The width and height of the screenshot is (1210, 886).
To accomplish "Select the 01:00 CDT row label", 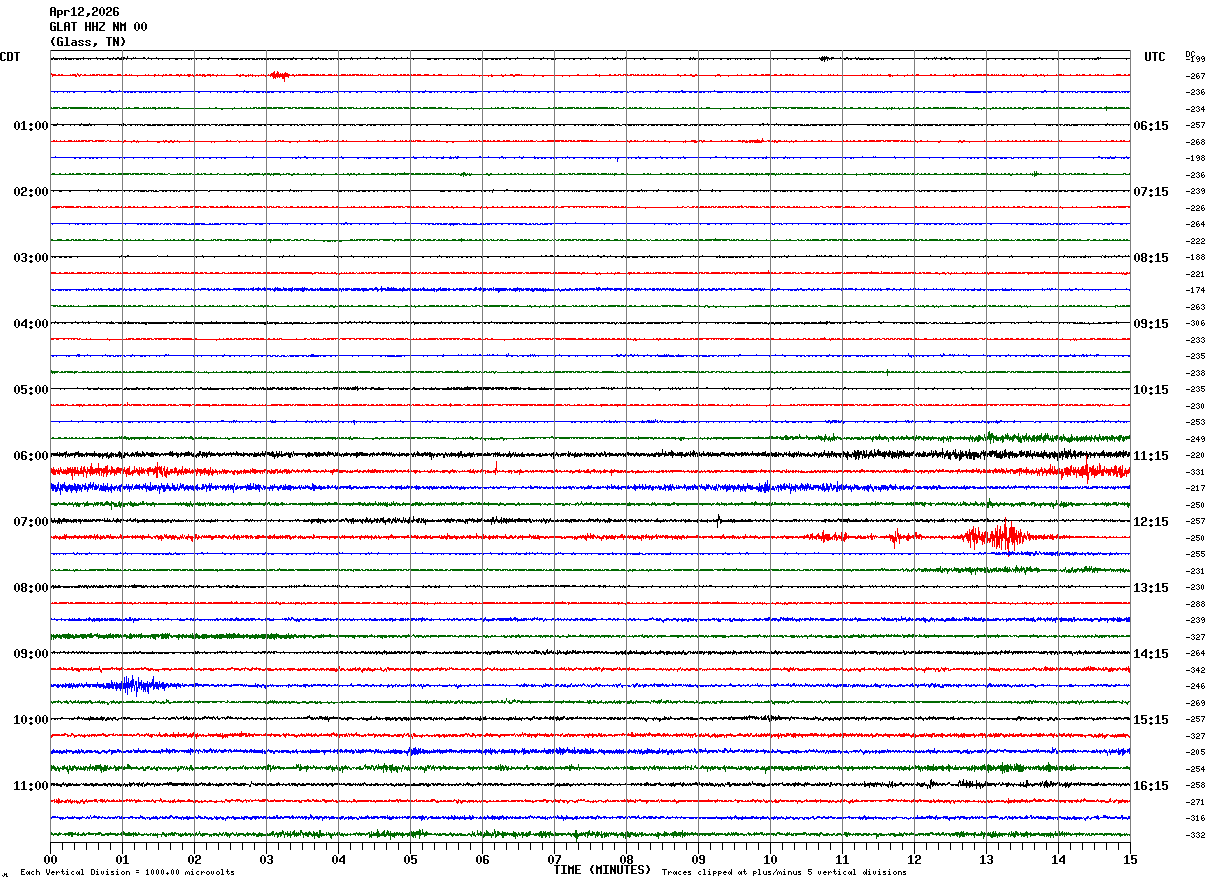I will [30, 126].
